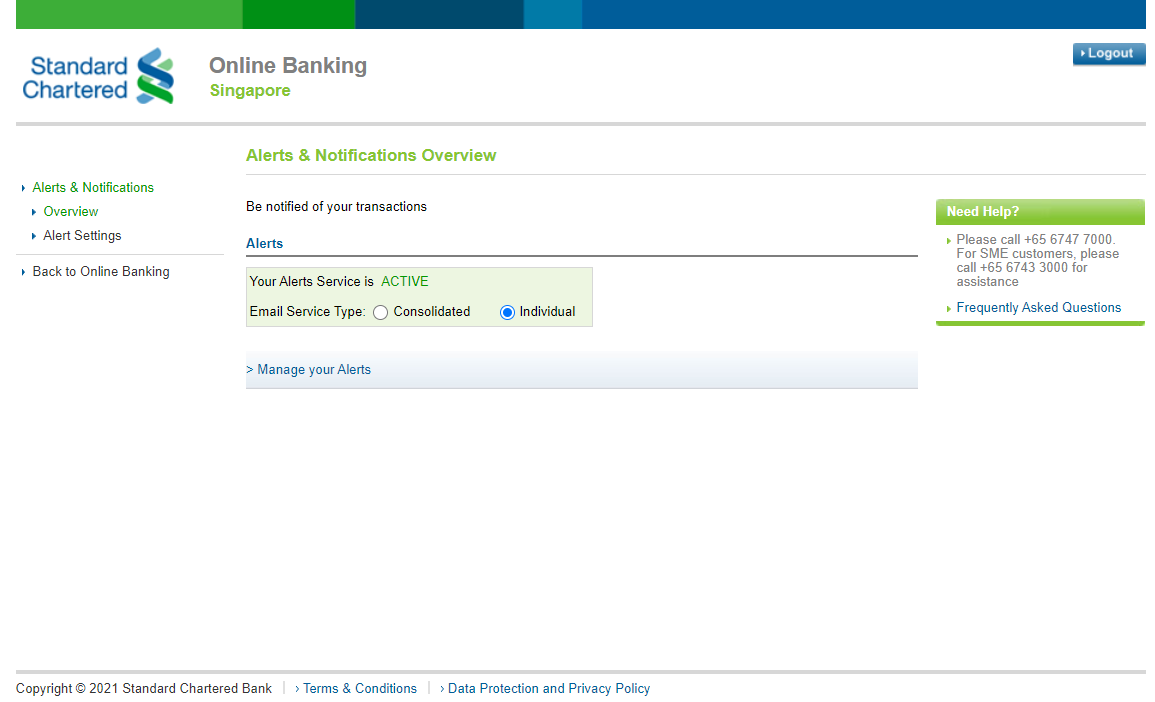This screenshot has height=702, width=1155.
Task: Click the Copyright 2021 Standard Chartered Bank text
Action: pos(144,689)
